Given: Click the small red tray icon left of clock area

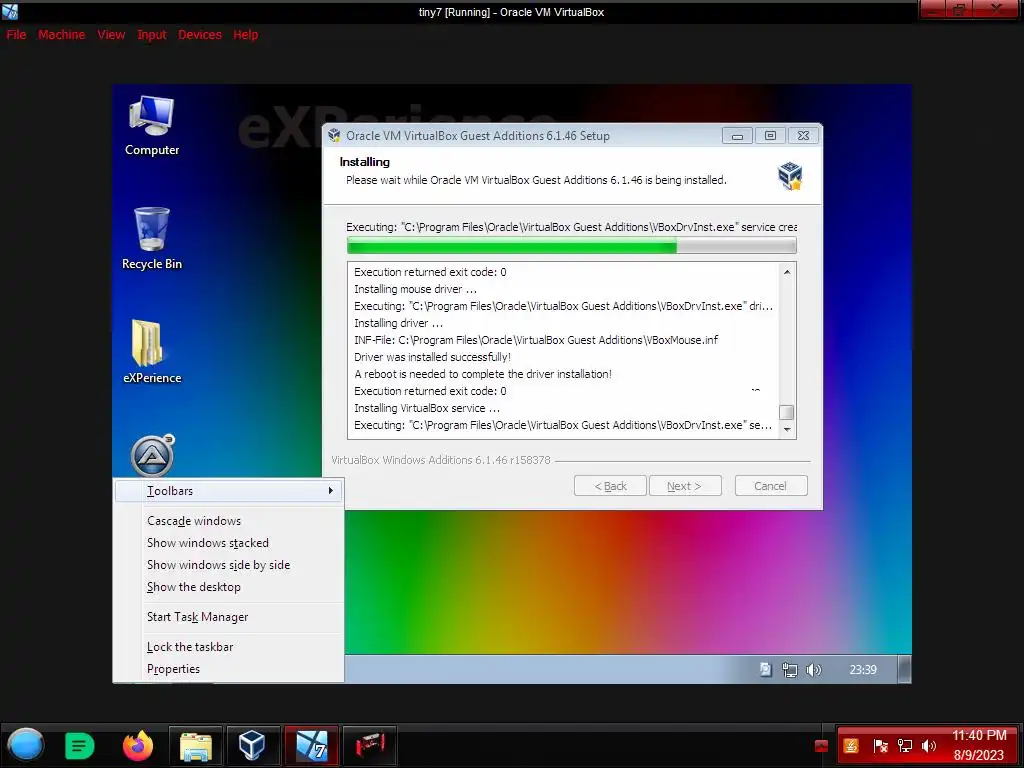Looking at the screenshot, I should [x=822, y=746].
